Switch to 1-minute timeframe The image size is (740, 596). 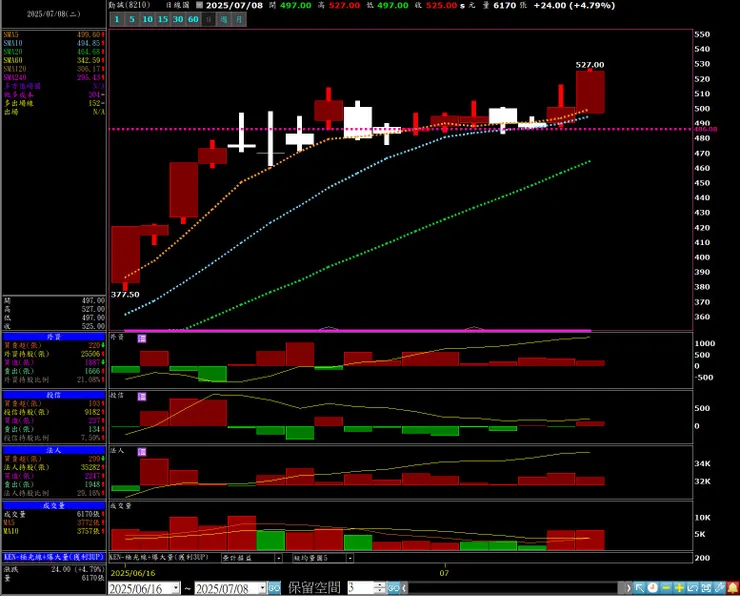pyautogui.click(x=117, y=19)
